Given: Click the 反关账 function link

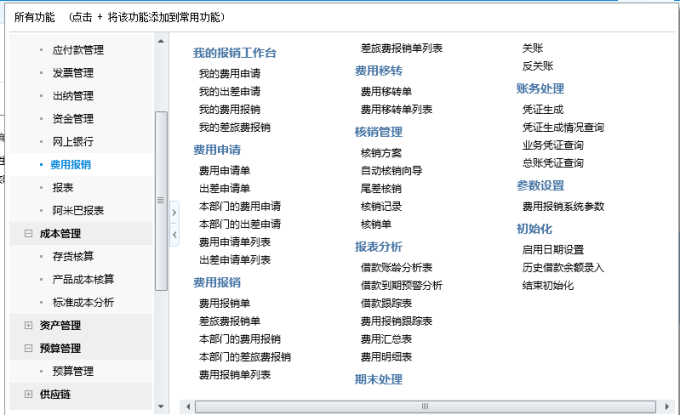Looking at the screenshot, I should pyautogui.click(x=537, y=66).
